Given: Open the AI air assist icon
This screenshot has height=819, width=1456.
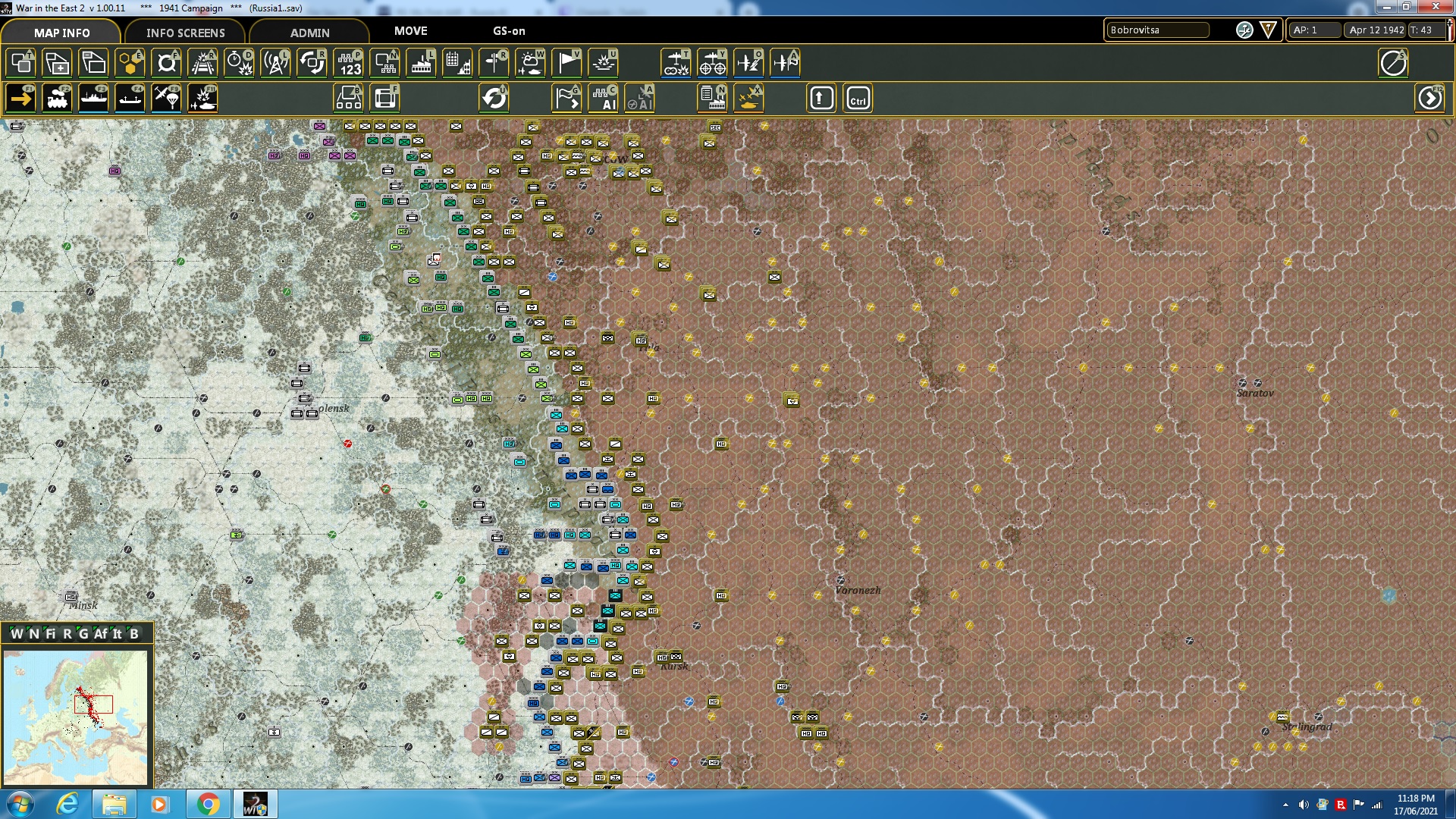Looking at the screenshot, I should click(639, 99).
